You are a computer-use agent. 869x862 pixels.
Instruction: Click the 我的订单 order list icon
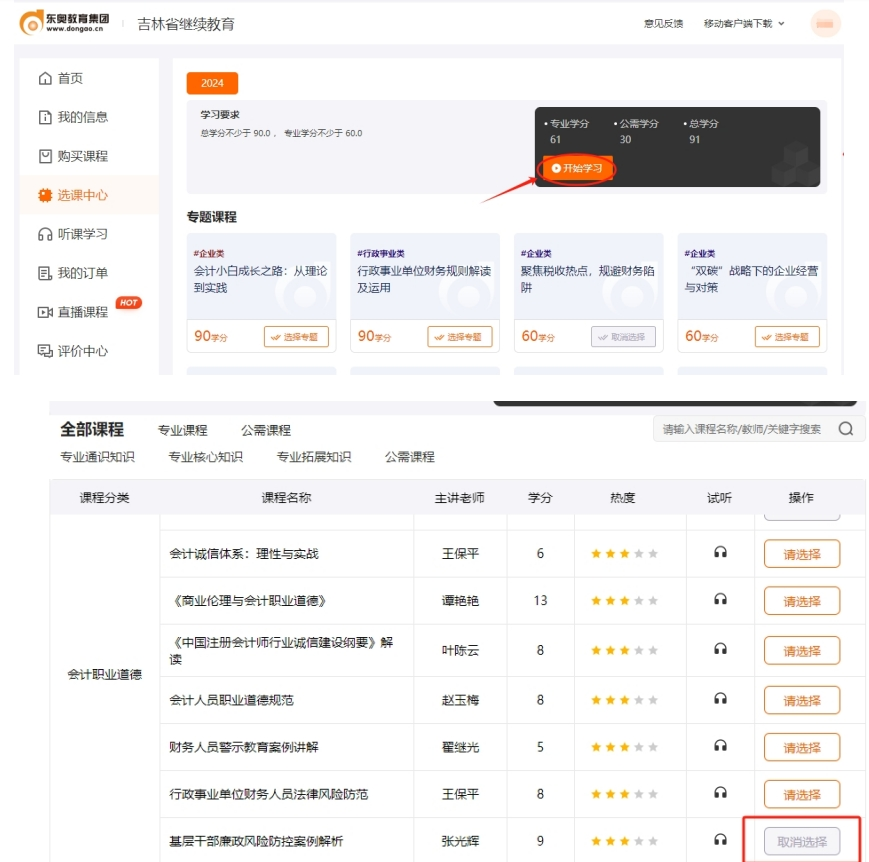(44, 273)
